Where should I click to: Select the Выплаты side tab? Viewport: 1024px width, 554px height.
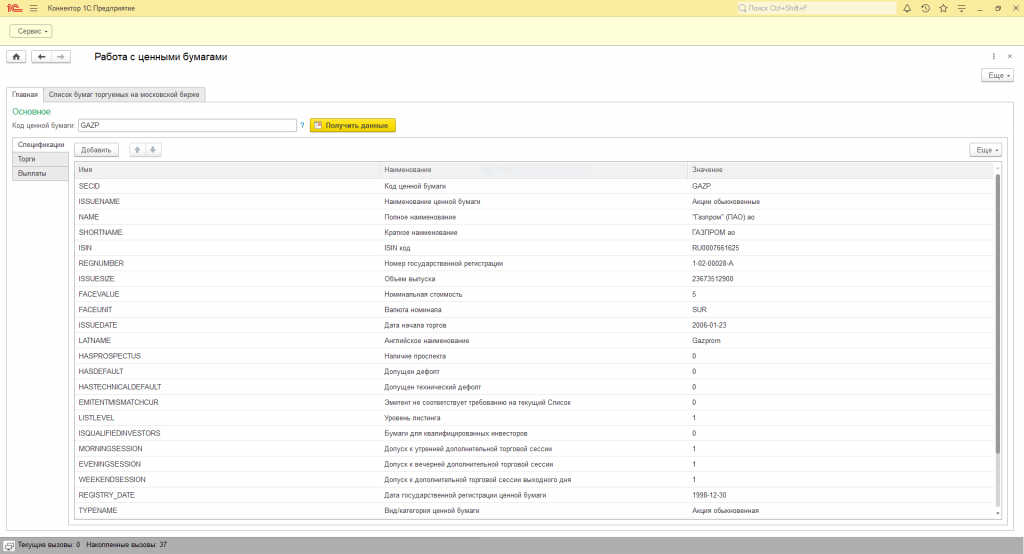[40, 173]
